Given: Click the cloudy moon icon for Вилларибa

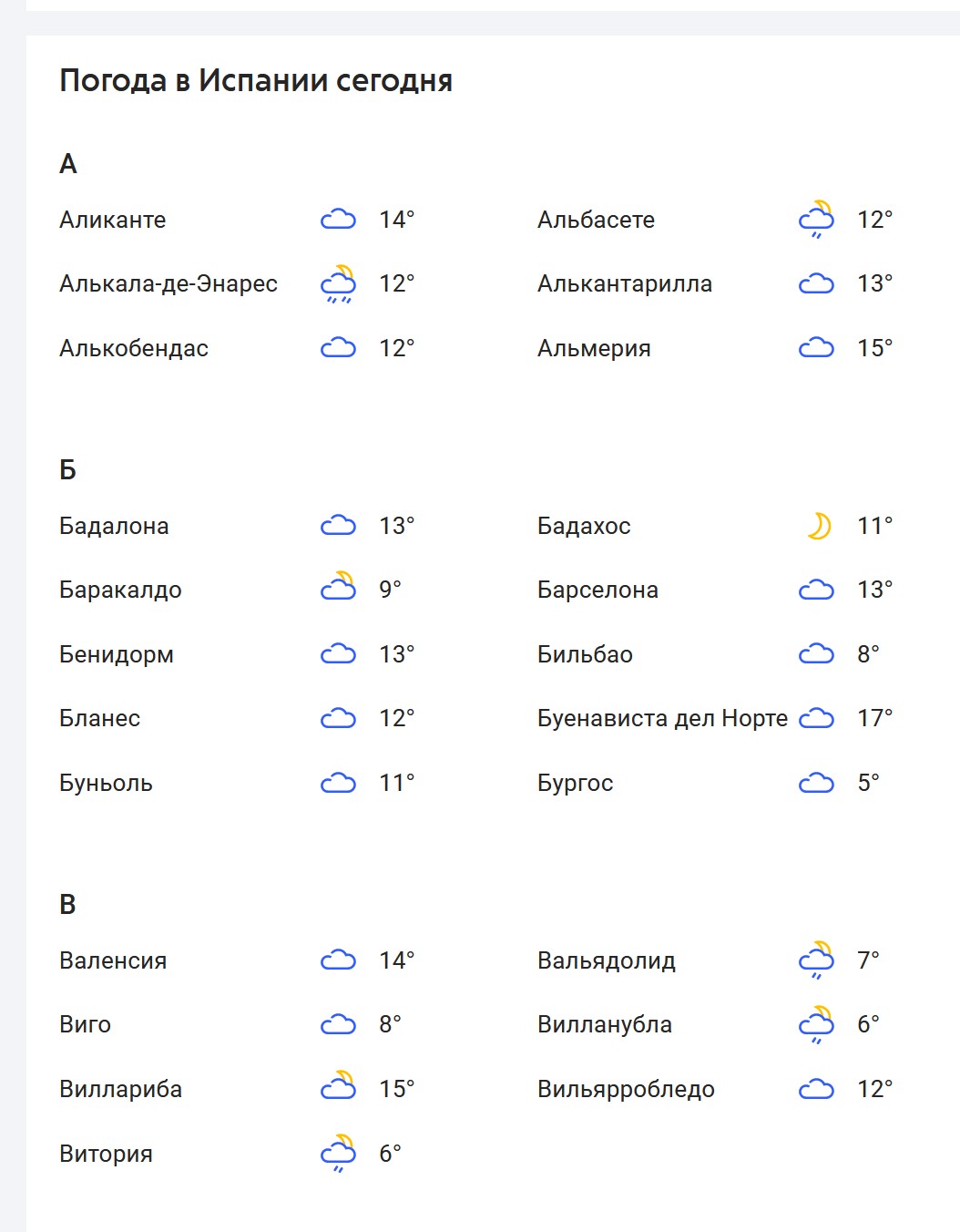Looking at the screenshot, I should [x=338, y=1089].
